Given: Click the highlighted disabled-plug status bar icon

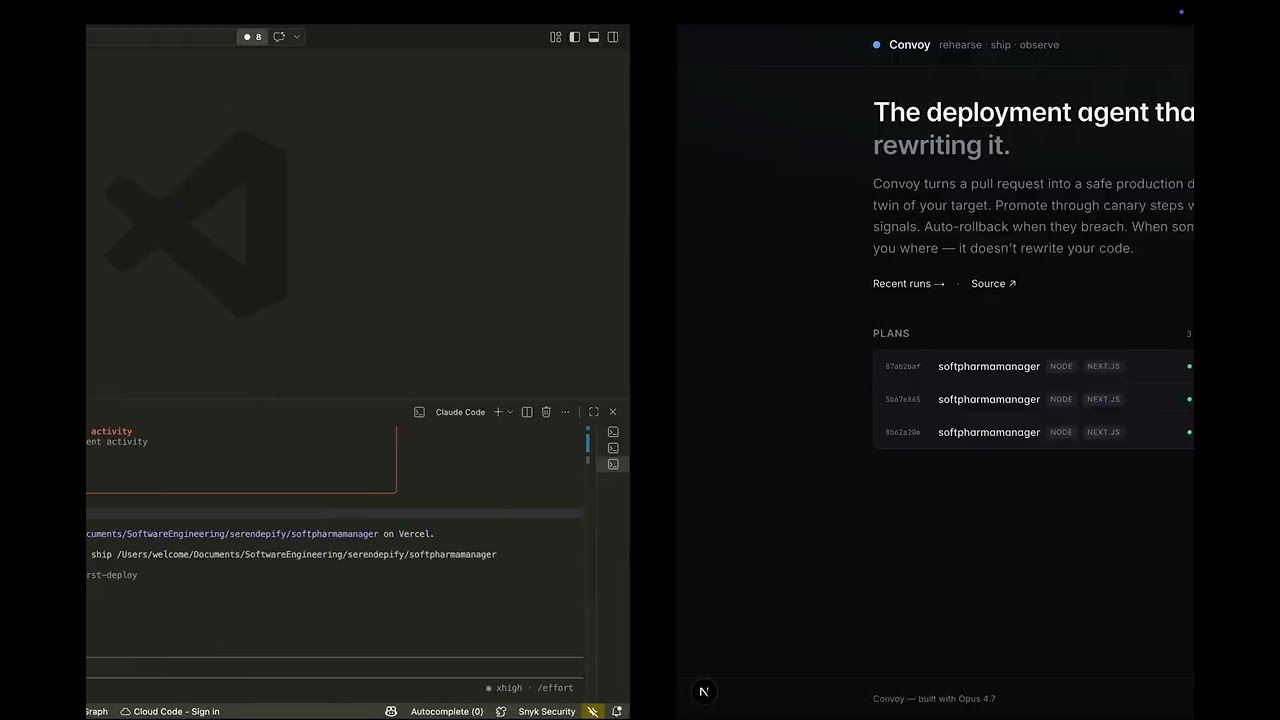Looking at the screenshot, I should 593,711.
